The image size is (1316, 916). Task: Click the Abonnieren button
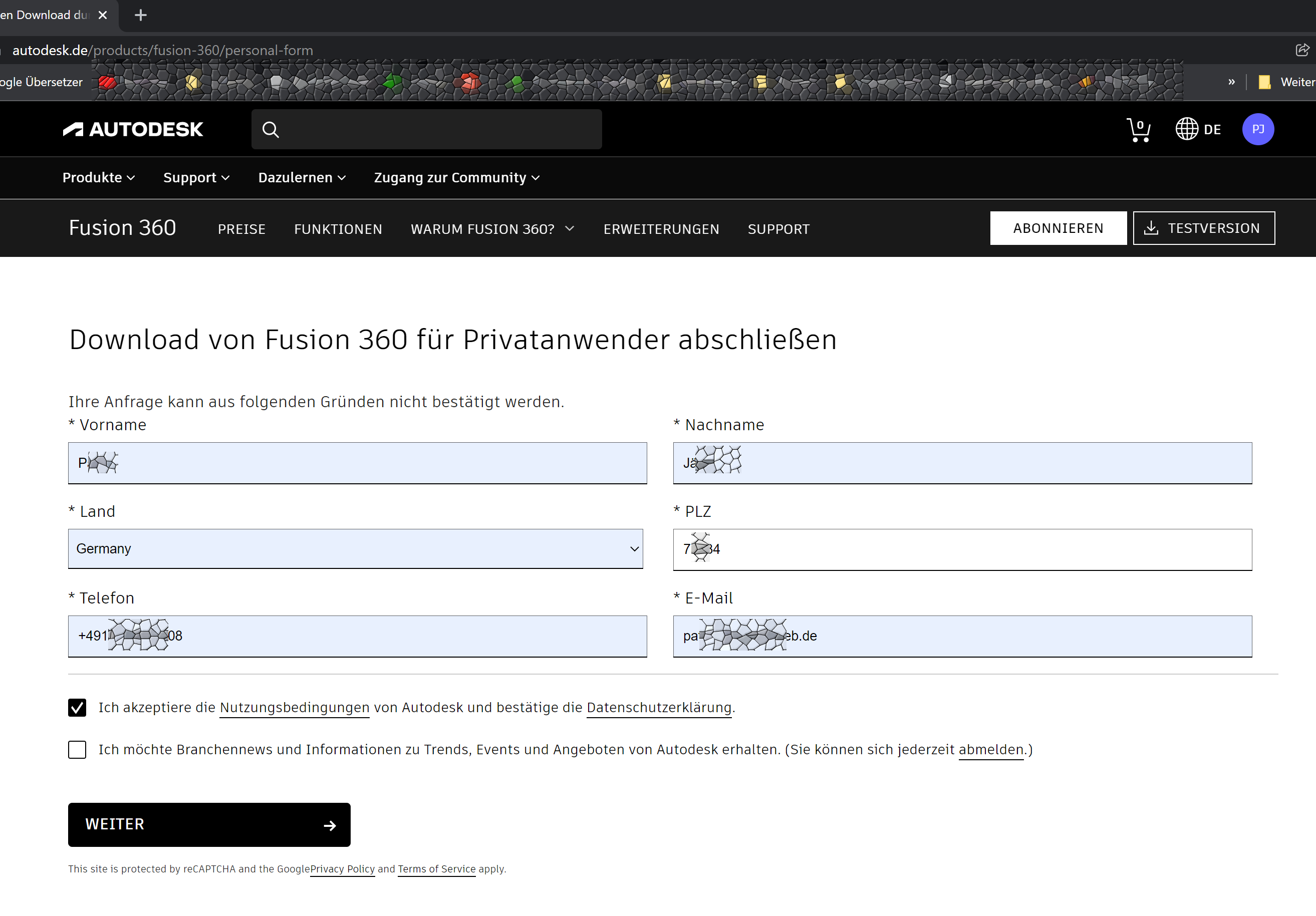pyautogui.click(x=1058, y=228)
